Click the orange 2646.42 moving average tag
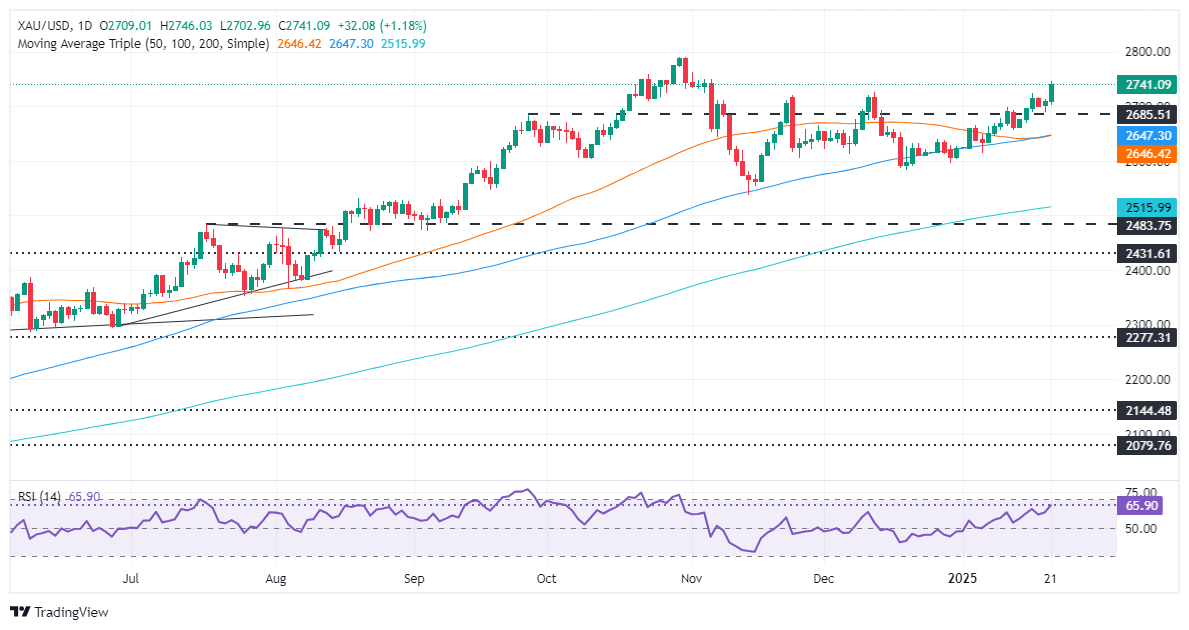The image size is (1189, 630). 1147,154
